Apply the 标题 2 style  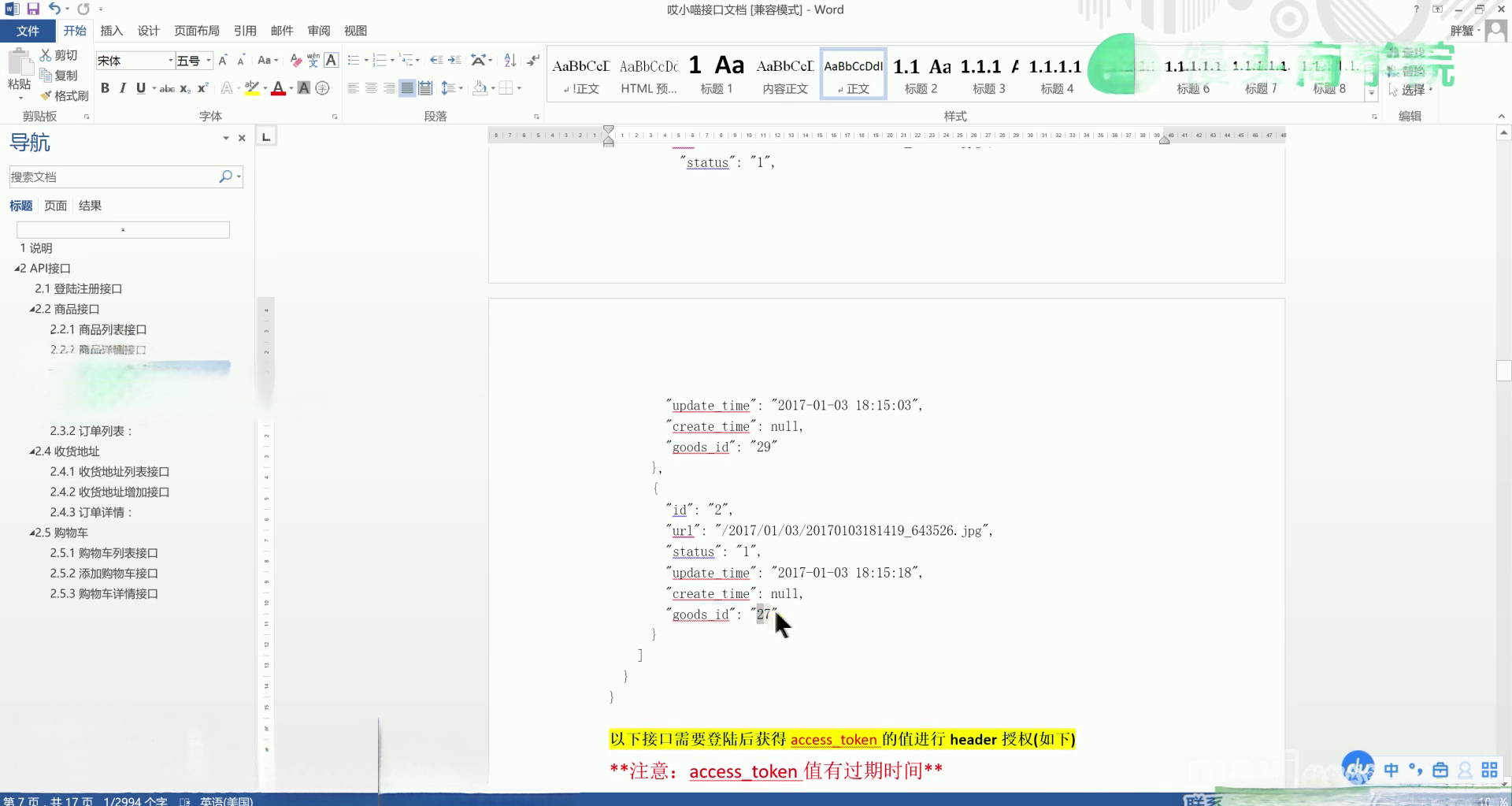click(921, 74)
